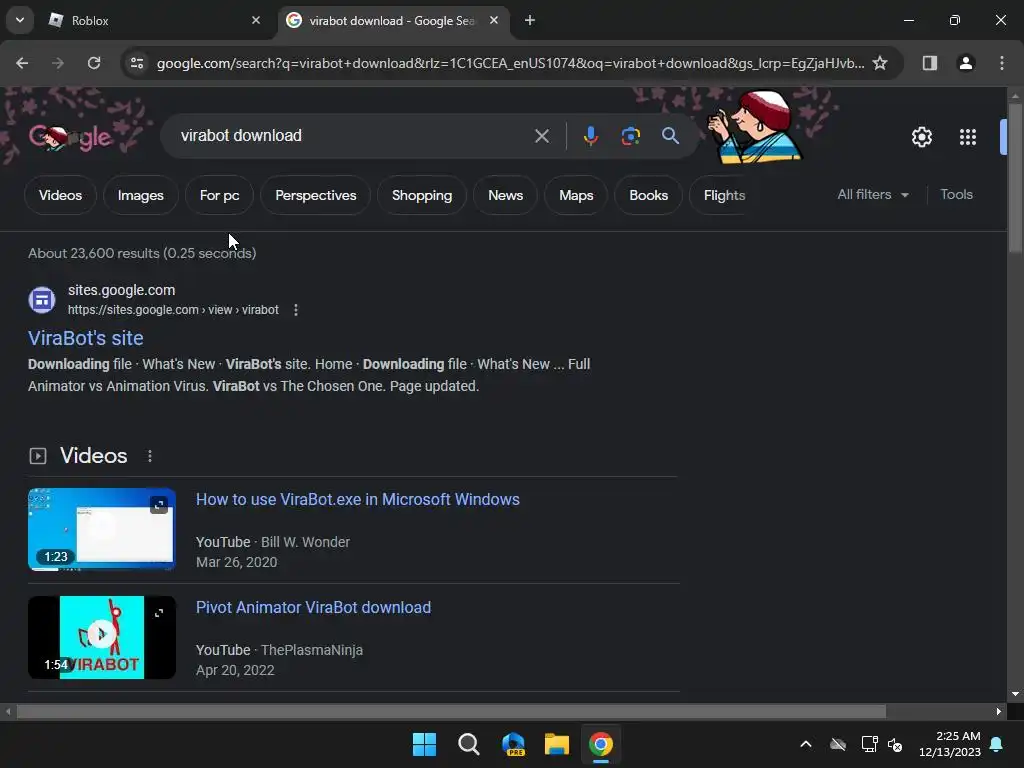Open more options for sites.google.com result
Viewport: 1024px width, 768px height.
(296, 310)
